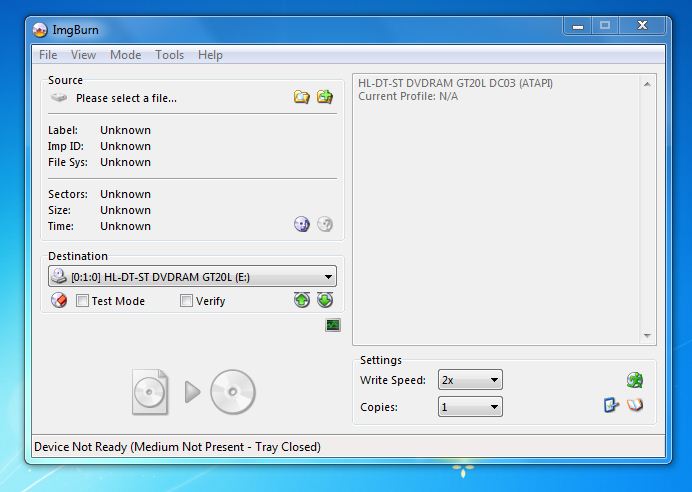Click the File Sys value 'Unknown'
The image size is (692, 492).
[x=125, y=162]
